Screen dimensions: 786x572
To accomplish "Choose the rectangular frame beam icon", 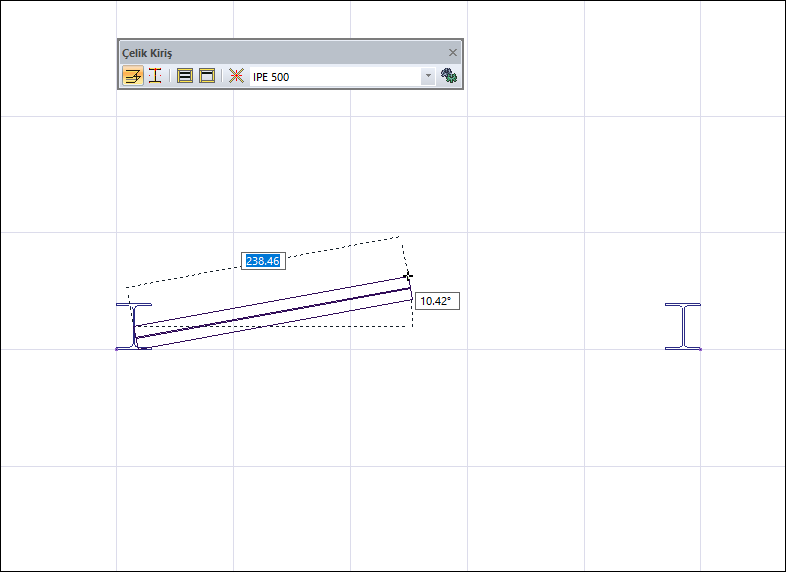I will pyautogui.click(x=207, y=76).
